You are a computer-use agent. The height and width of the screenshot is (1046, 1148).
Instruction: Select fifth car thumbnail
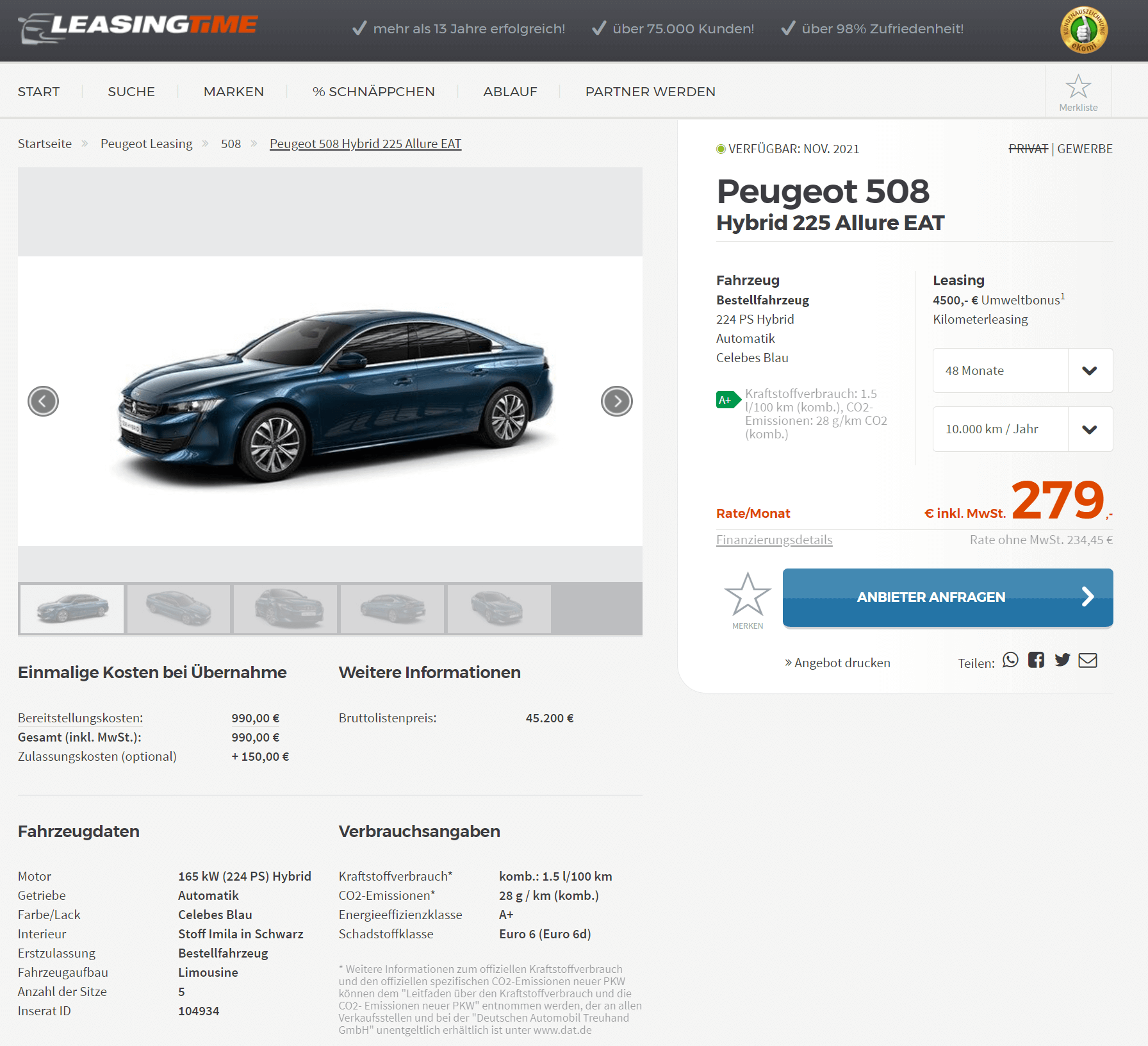click(x=499, y=609)
